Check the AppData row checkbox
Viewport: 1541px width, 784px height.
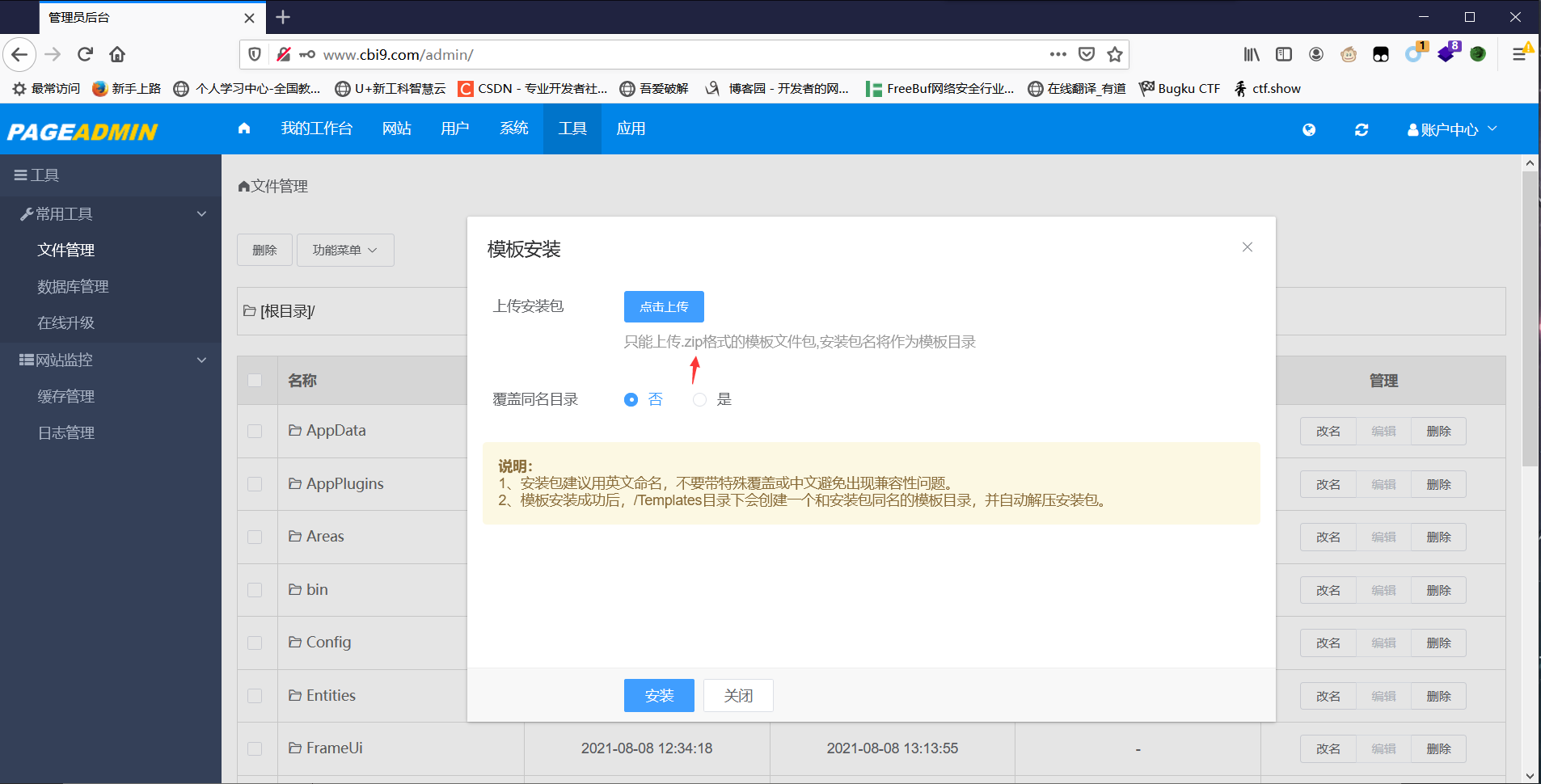pos(255,431)
